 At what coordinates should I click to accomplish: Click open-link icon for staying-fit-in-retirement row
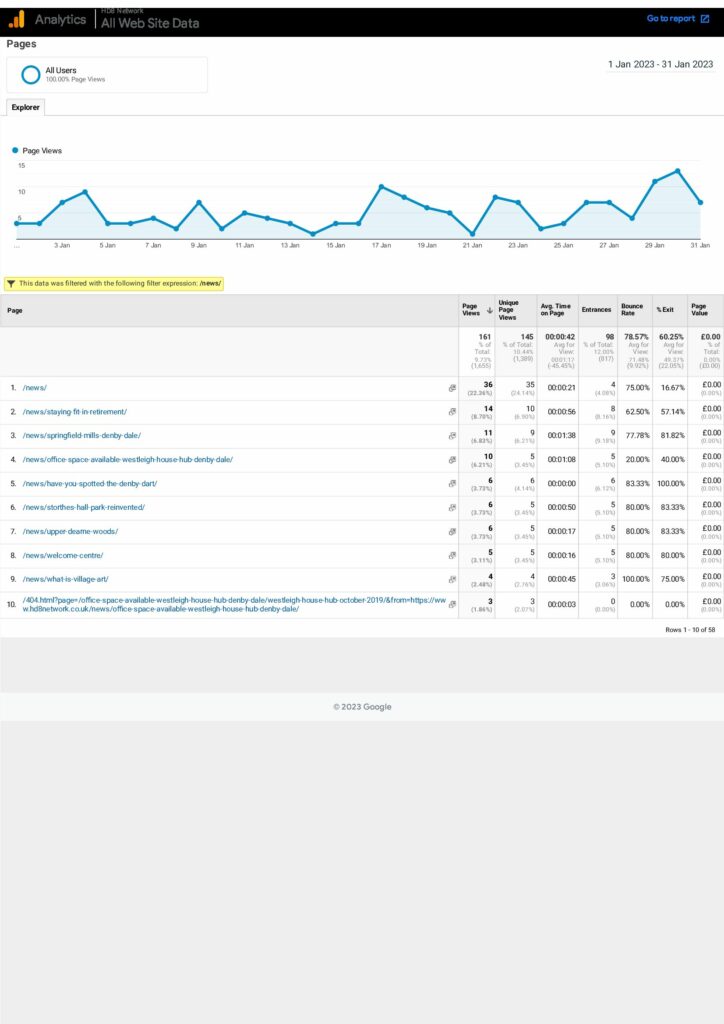[x=452, y=412]
